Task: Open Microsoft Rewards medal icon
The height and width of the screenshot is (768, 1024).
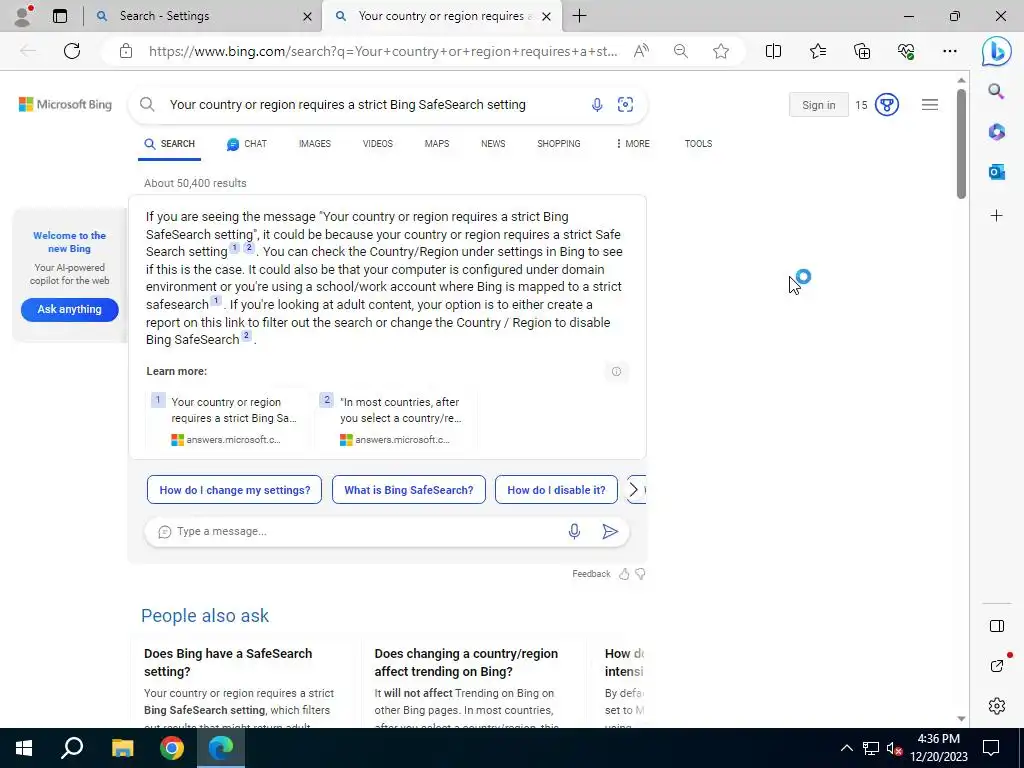Action: pyautogui.click(x=887, y=104)
